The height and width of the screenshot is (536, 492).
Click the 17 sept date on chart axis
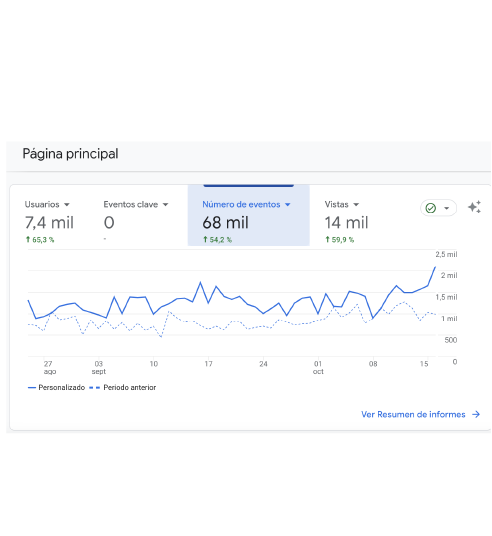pyautogui.click(x=209, y=364)
